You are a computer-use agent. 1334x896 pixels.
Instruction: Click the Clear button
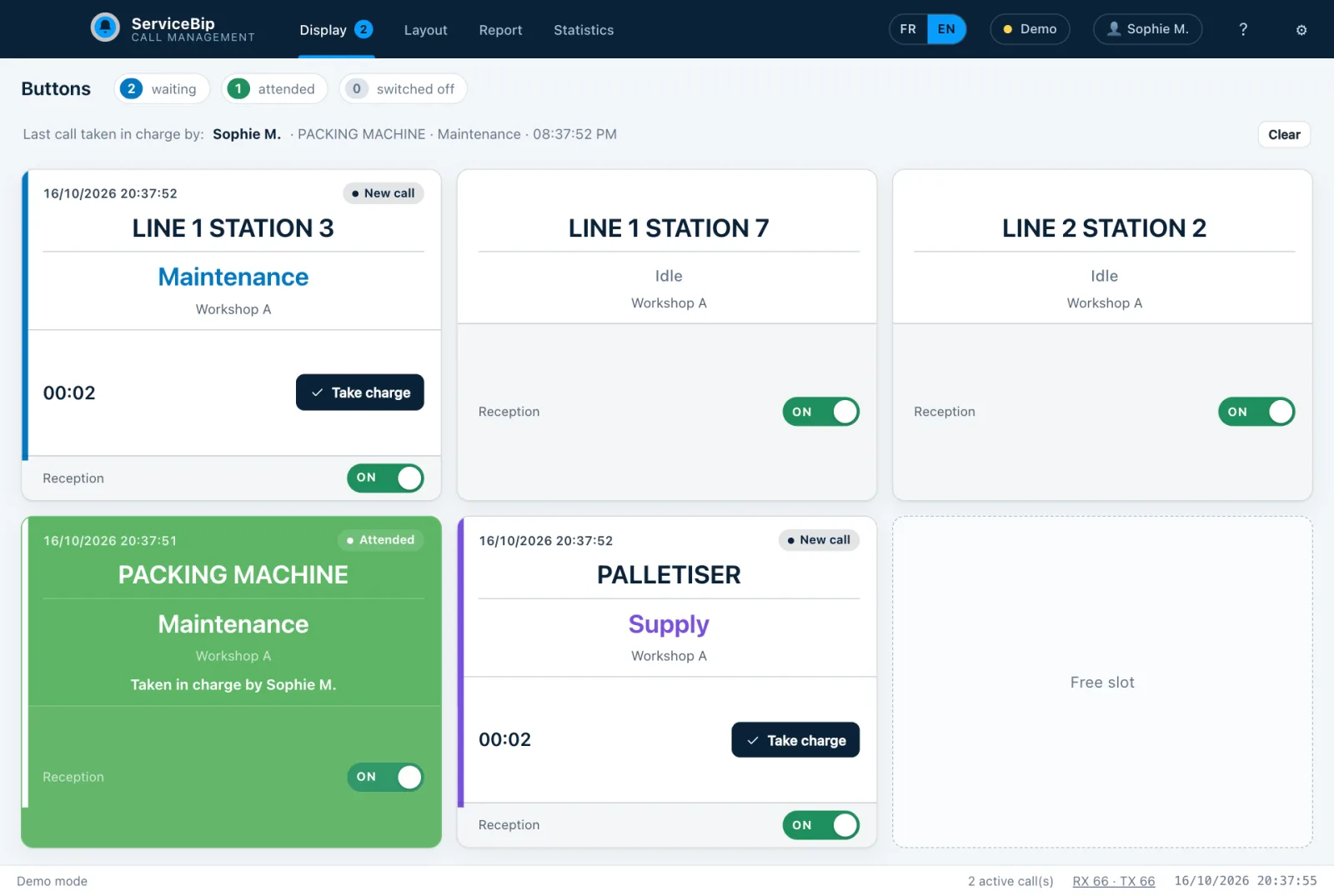pyautogui.click(x=1284, y=135)
